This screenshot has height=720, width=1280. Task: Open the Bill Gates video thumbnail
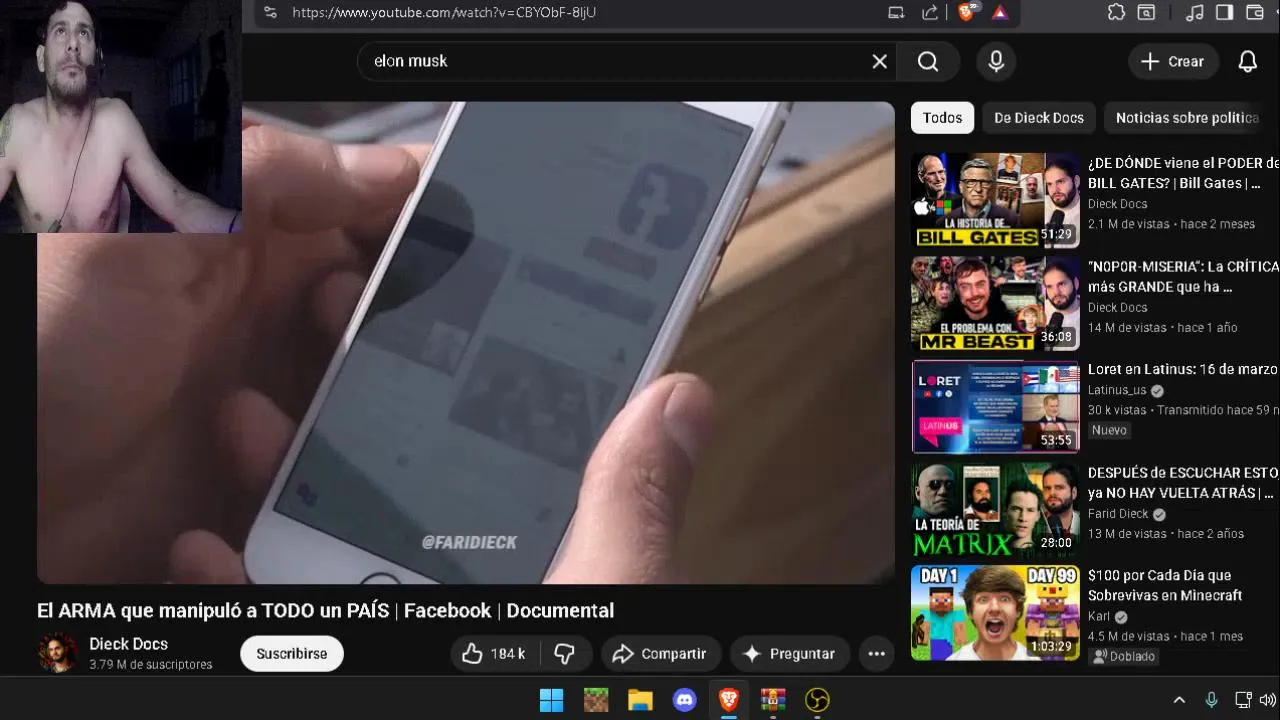(995, 200)
